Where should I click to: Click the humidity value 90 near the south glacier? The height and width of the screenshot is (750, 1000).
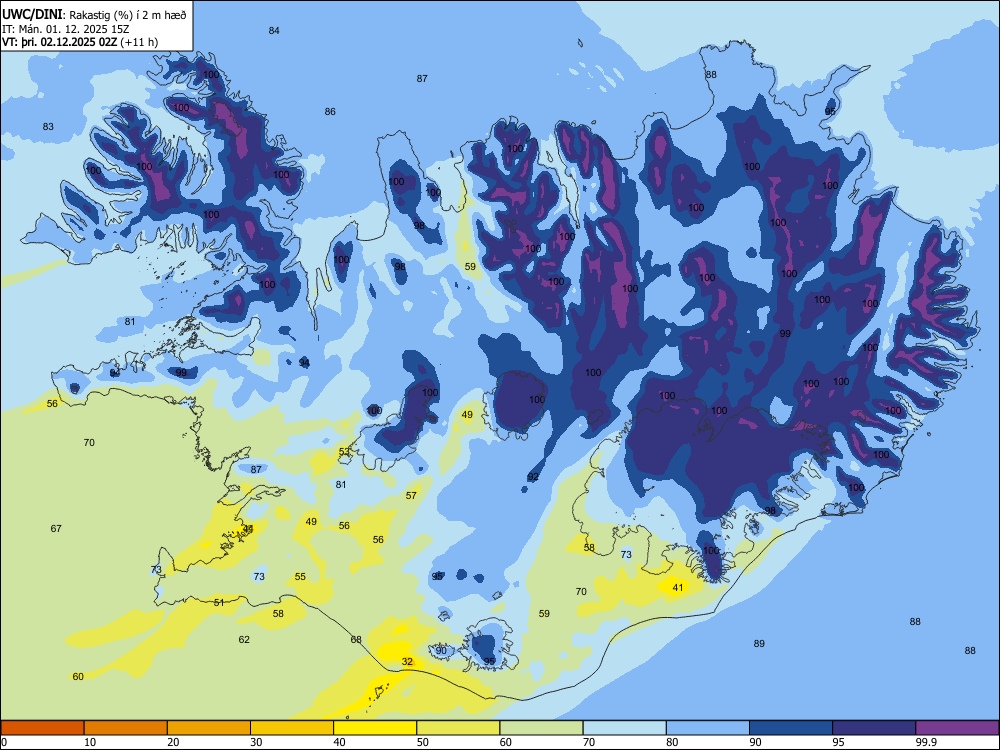click(x=441, y=651)
